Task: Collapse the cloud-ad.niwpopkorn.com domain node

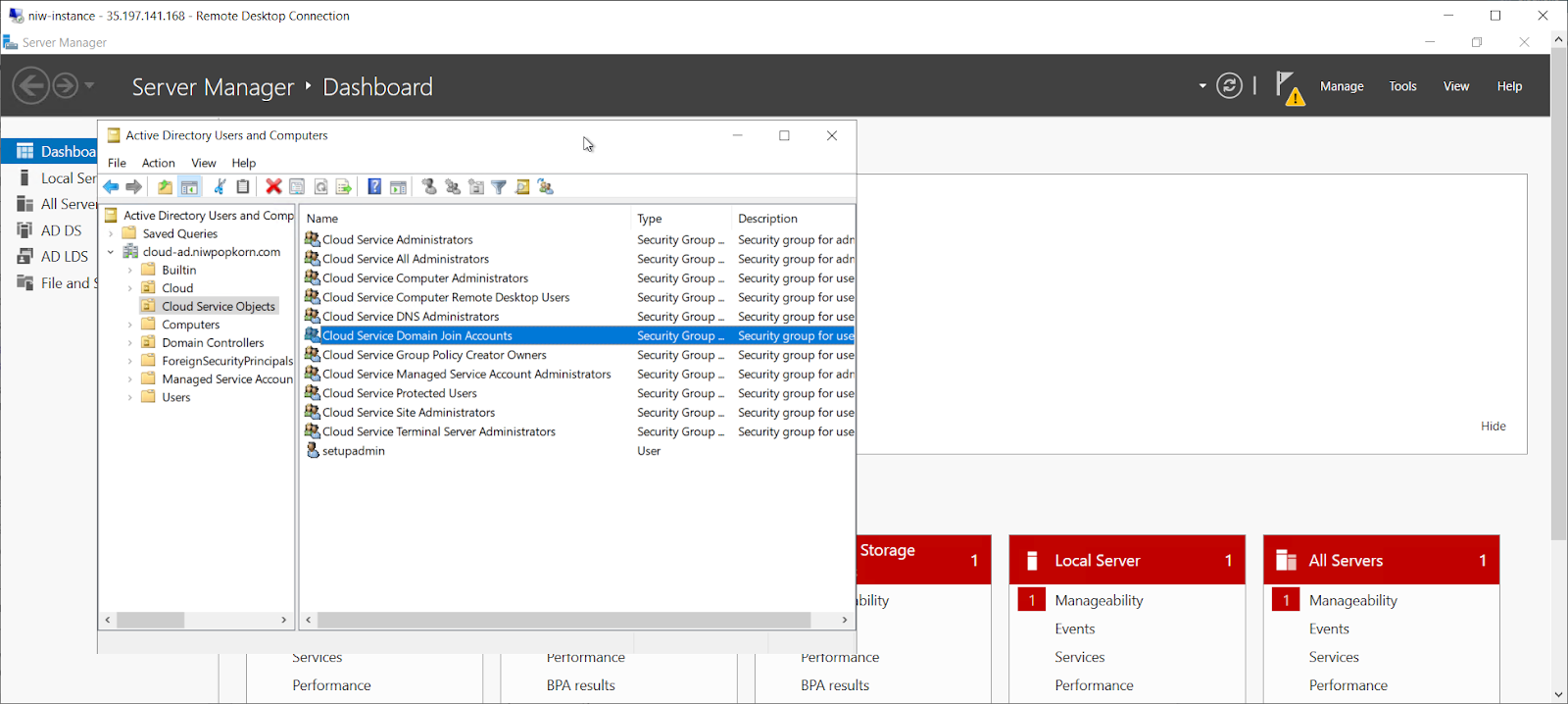Action: tap(111, 252)
